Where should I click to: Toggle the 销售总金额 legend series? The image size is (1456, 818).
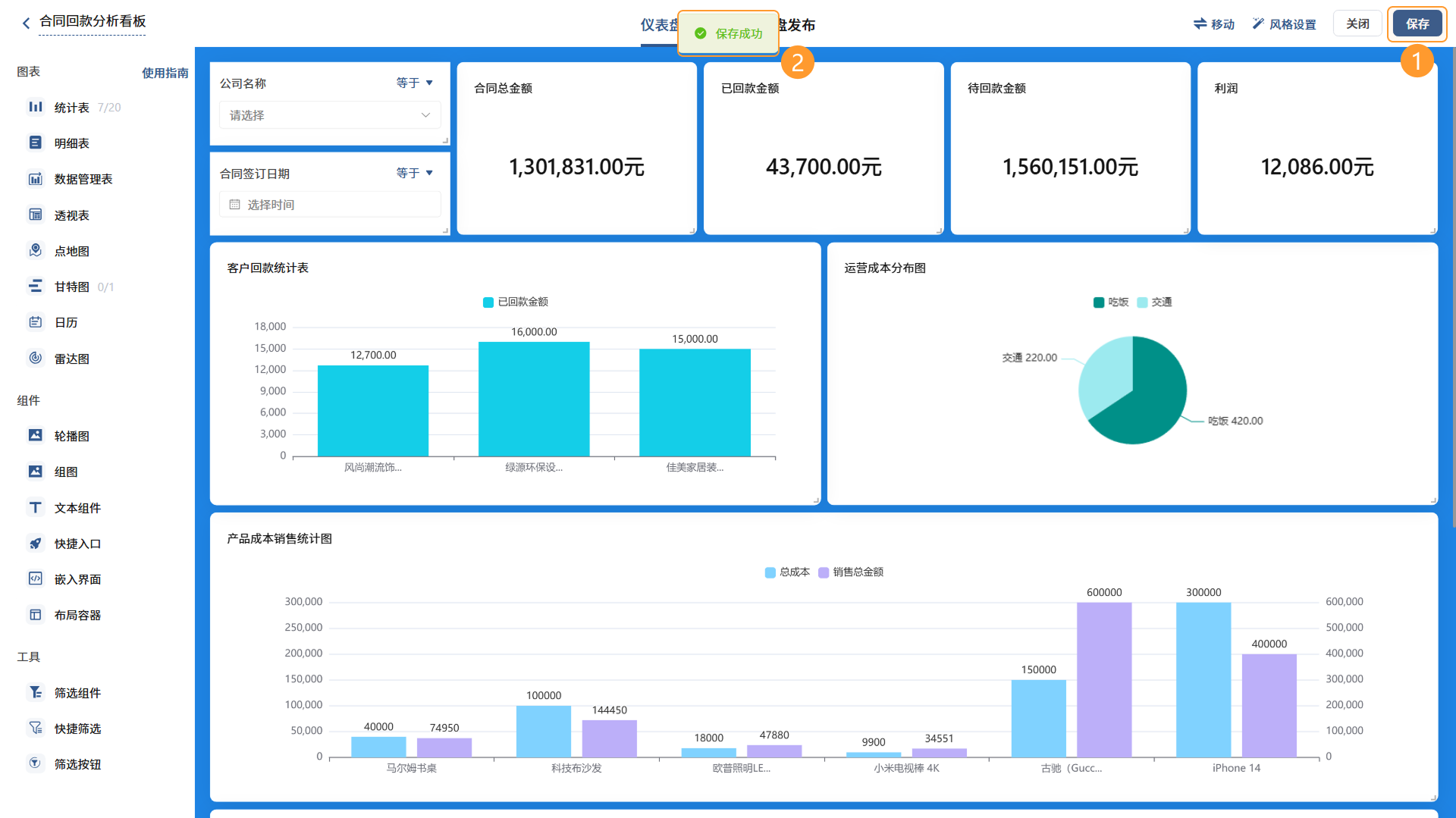coord(851,572)
